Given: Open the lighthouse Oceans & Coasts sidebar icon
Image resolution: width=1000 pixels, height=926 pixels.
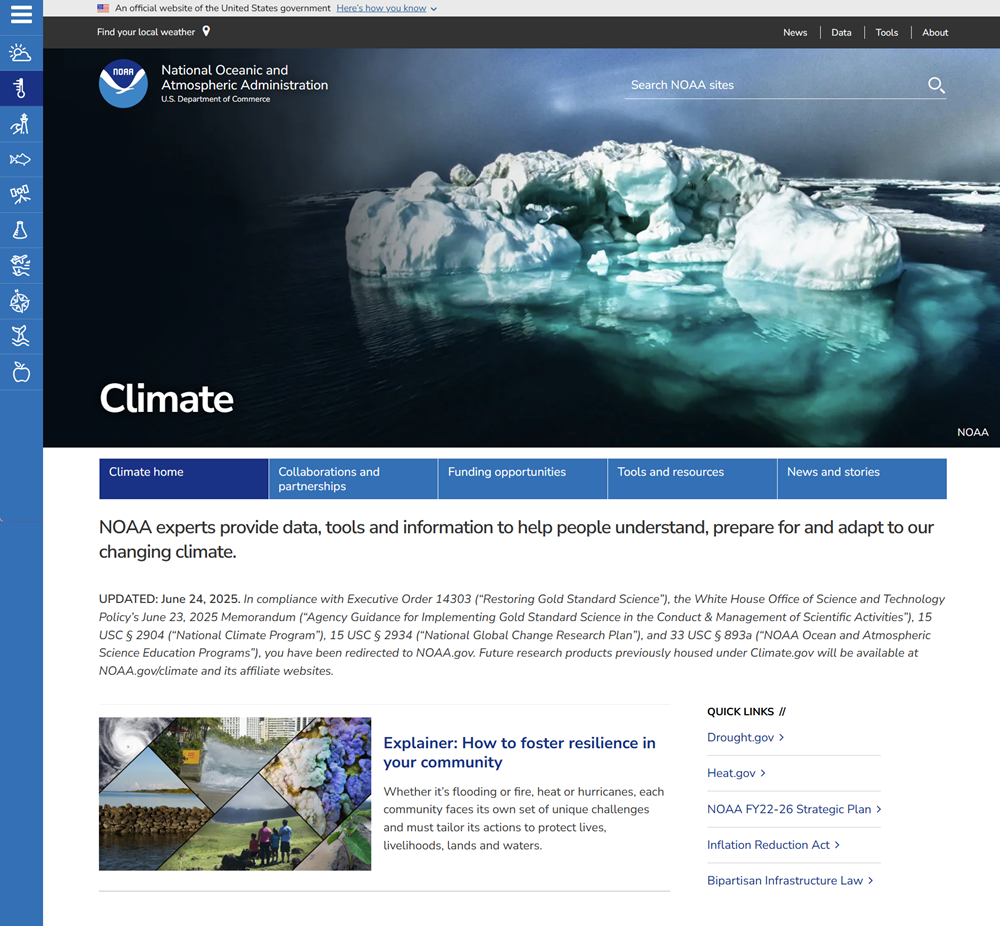Looking at the screenshot, I should [x=21, y=124].
